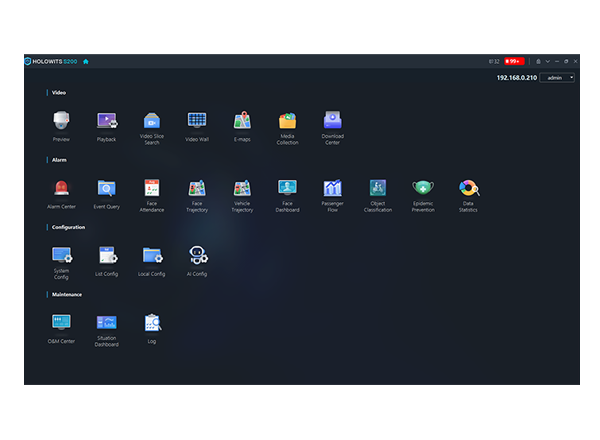Image resolution: width=600 pixels, height=440 pixels.
Task: Expand the admin user dropdown
Action: click(x=557, y=77)
